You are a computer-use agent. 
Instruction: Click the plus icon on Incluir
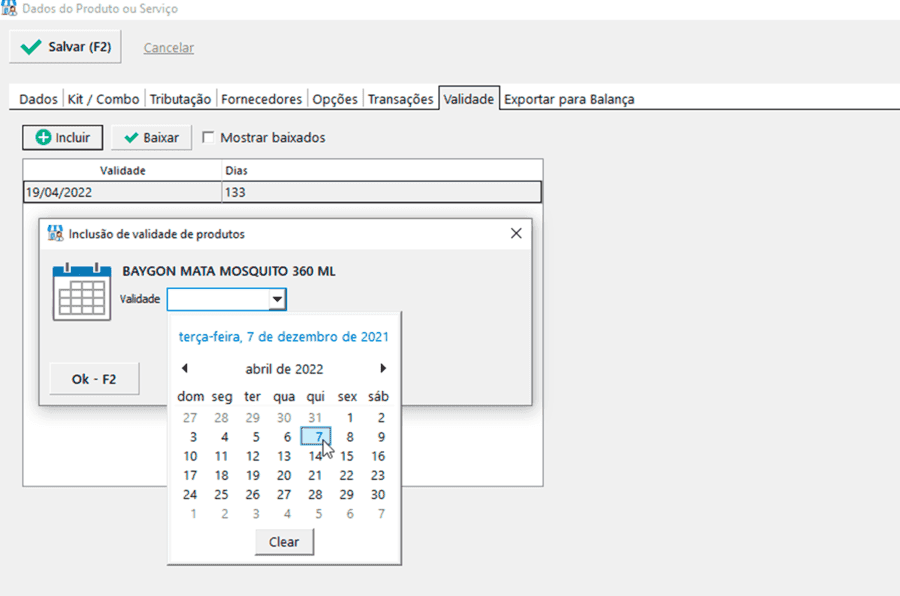point(43,137)
